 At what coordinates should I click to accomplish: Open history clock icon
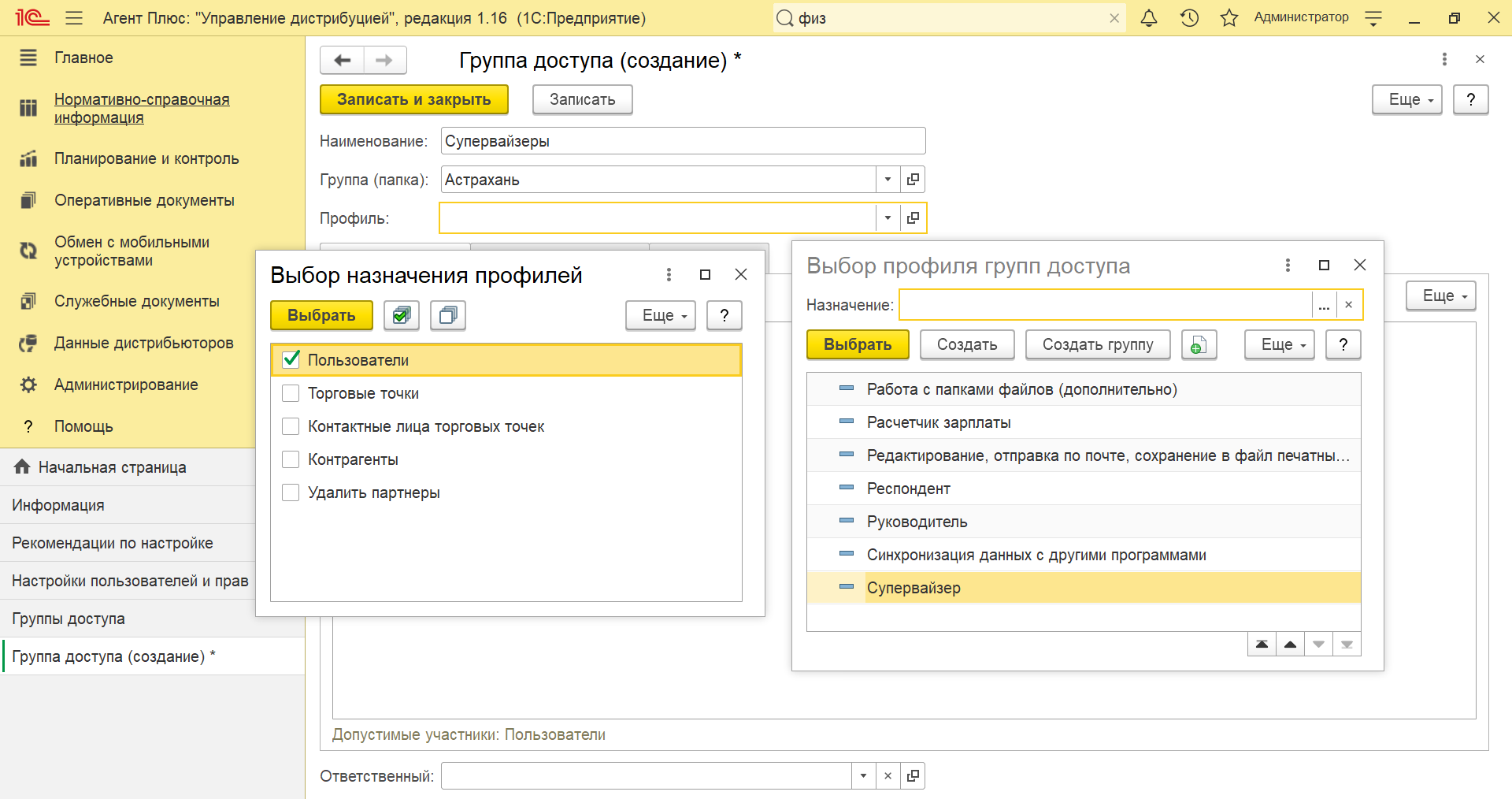(x=1189, y=17)
